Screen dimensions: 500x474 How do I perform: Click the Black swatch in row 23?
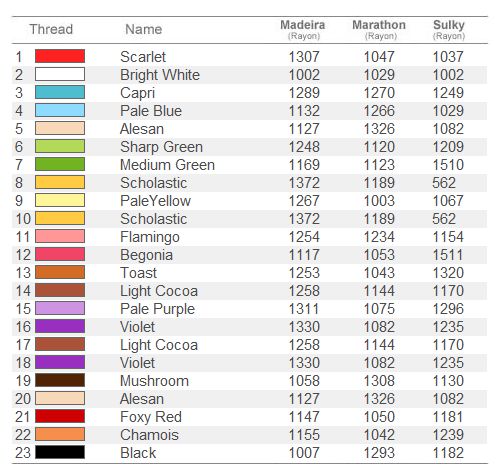[60, 452]
